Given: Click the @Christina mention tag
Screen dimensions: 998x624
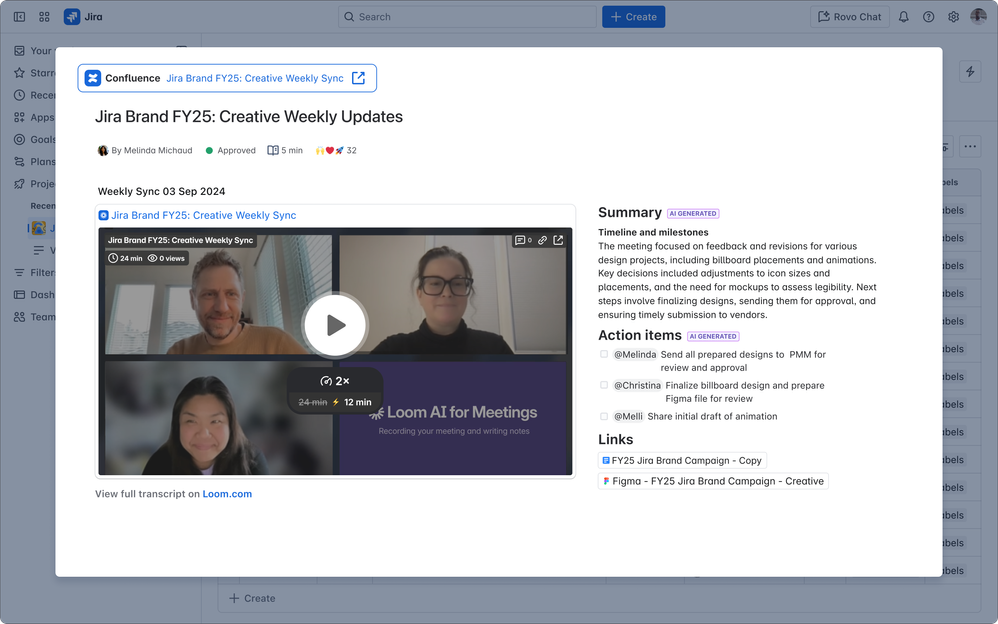Looking at the screenshot, I should pyautogui.click(x=637, y=385).
